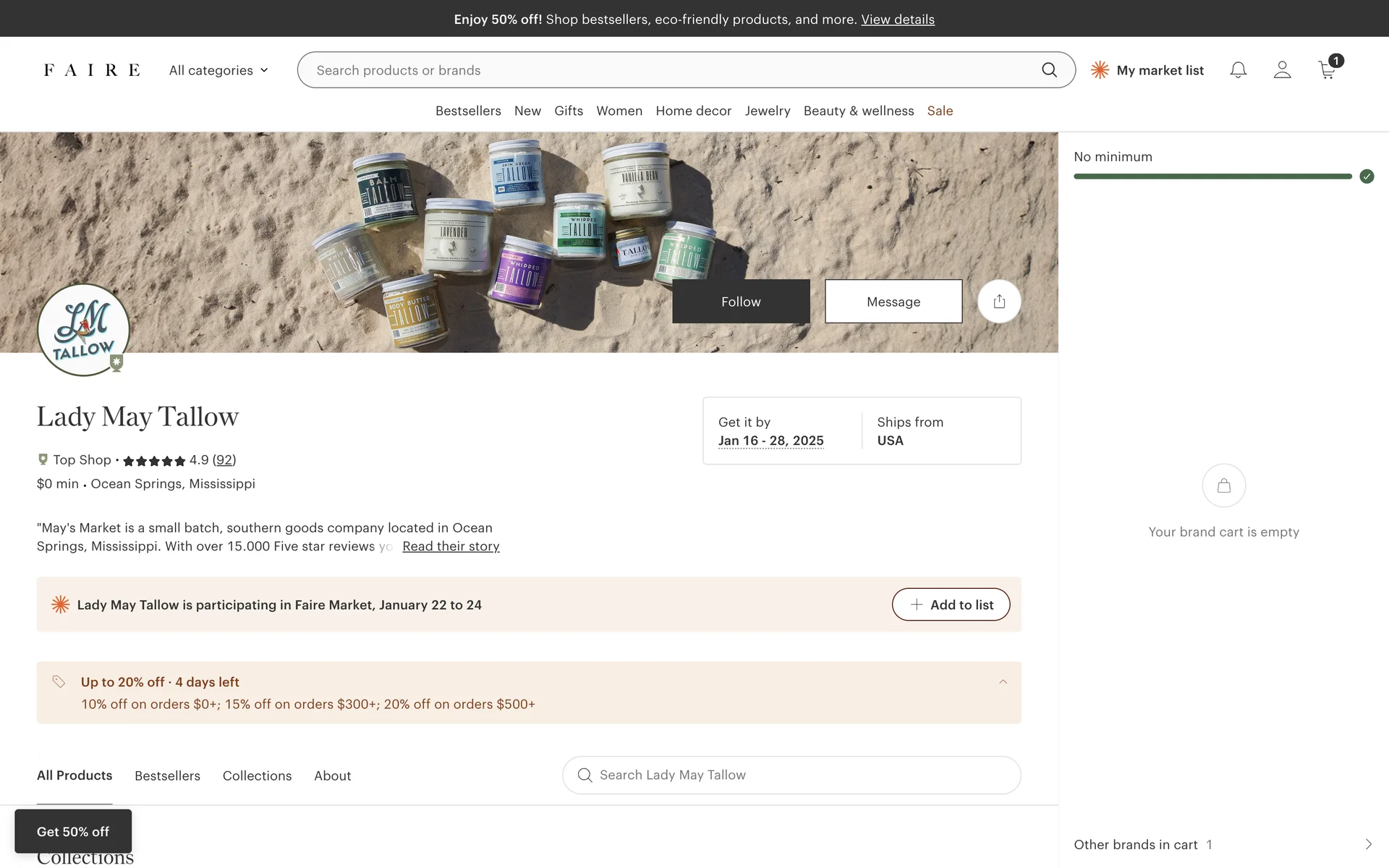Image resolution: width=1389 pixels, height=868 pixels.
Task: Open the account profile icon
Action: point(1282,70)
